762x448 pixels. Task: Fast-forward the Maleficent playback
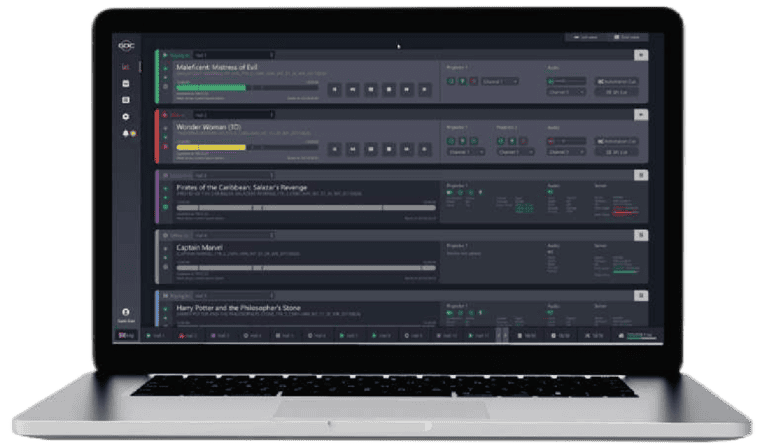point(407,89)
